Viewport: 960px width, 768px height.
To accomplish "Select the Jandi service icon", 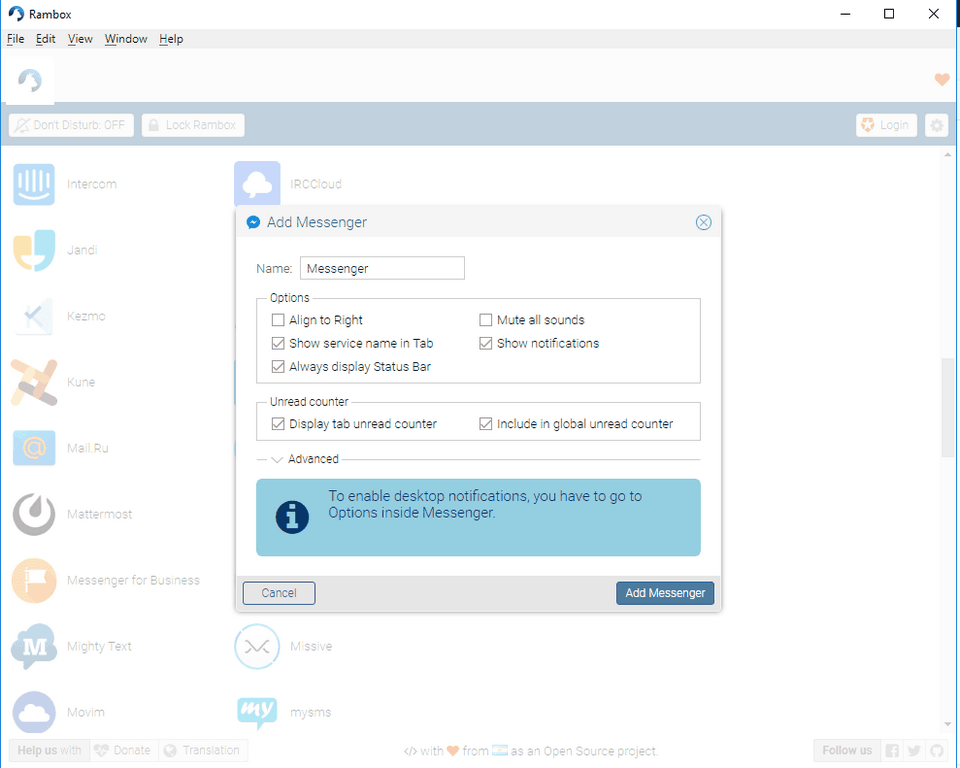I will [34, 250].
